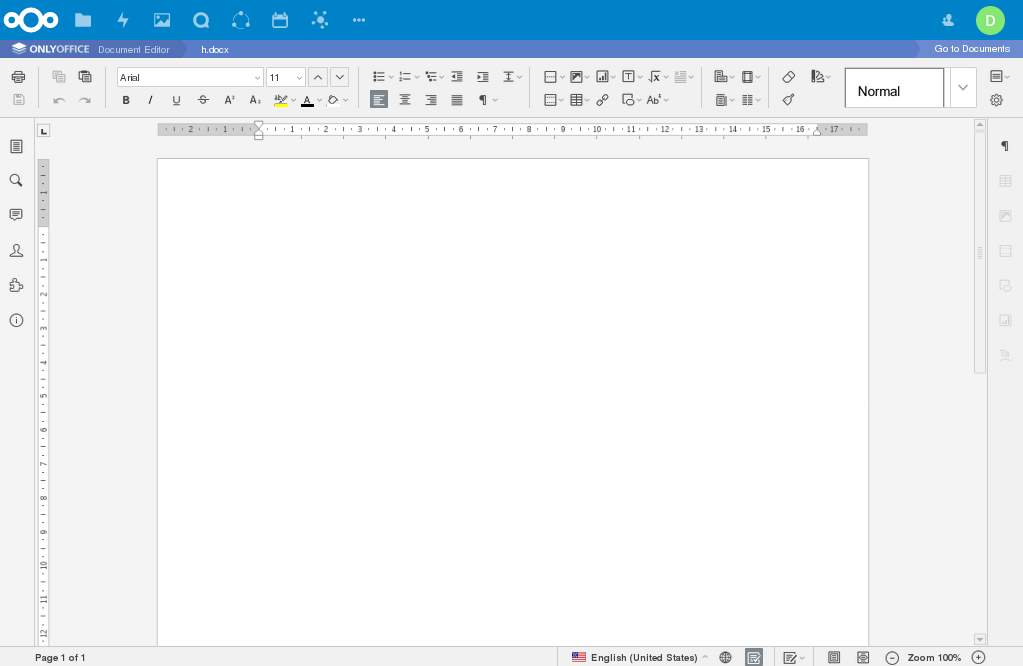The image size is (1023, 666).
Task: Insert a shape from the toolbar
Action: click(628, 100)
